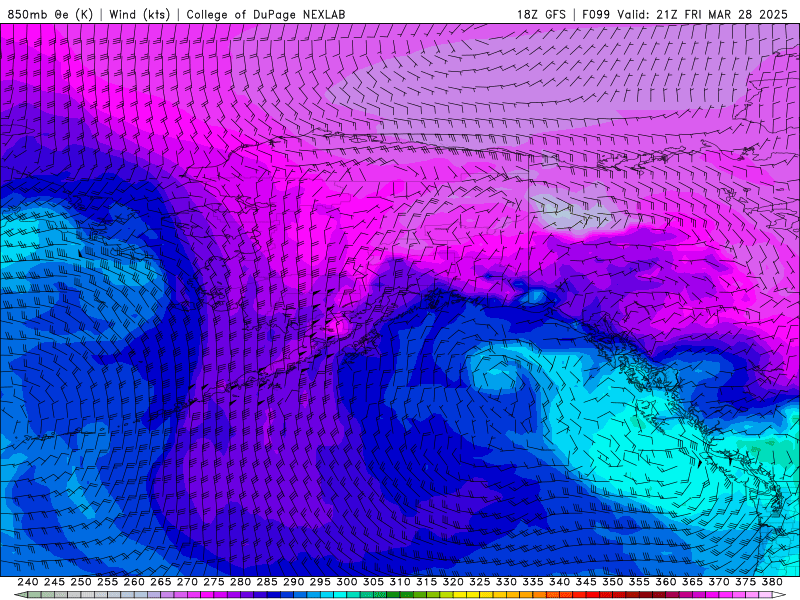This screenshot has width=800, height=600.
Task: Click the 265 colorbar label
Action: tap(160, 582)
